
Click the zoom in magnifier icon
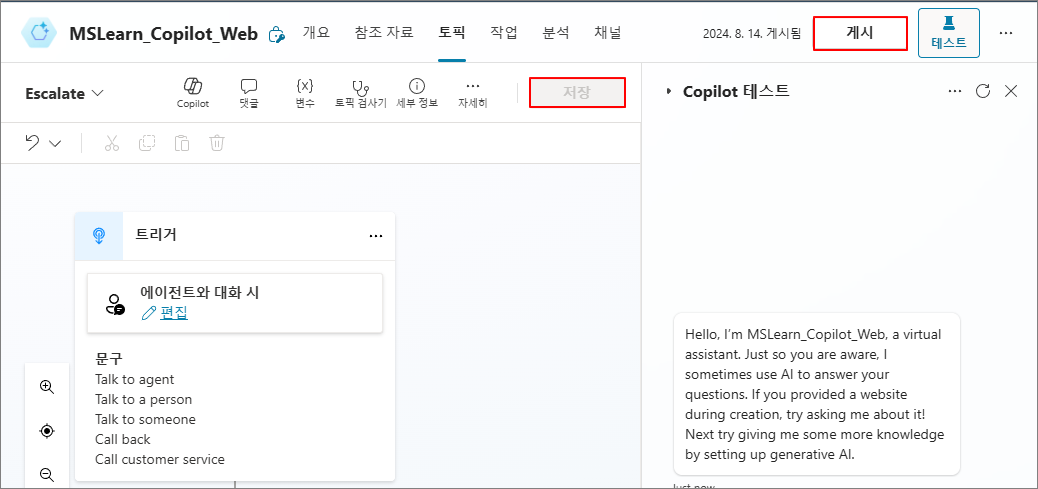point(46,386)
